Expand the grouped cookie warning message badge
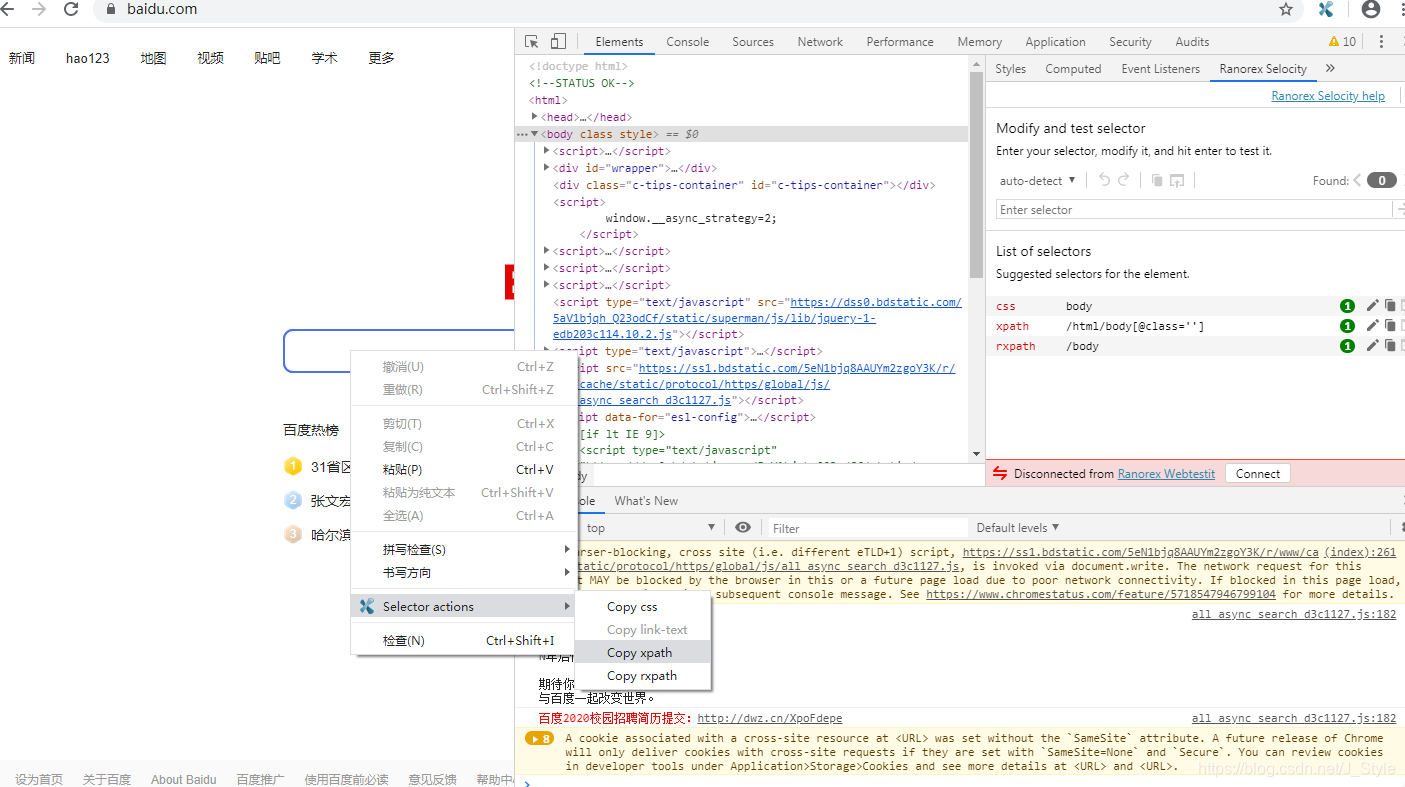This screenshot has height=787, width=1405. click(539, 739)
